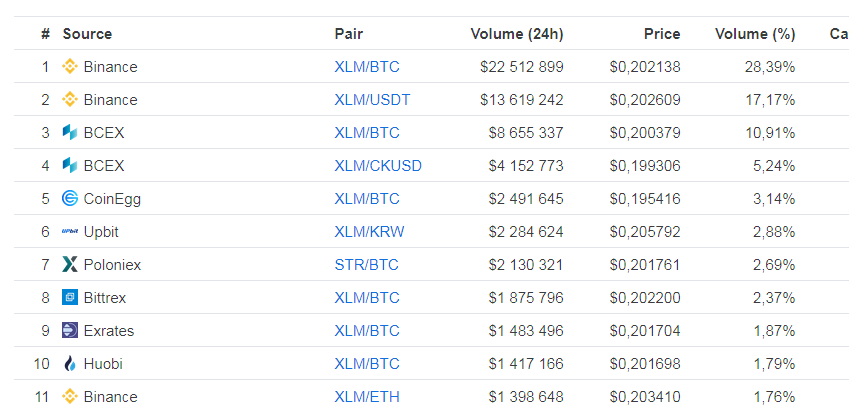Select the price $0,200379

tap(645, 133)
